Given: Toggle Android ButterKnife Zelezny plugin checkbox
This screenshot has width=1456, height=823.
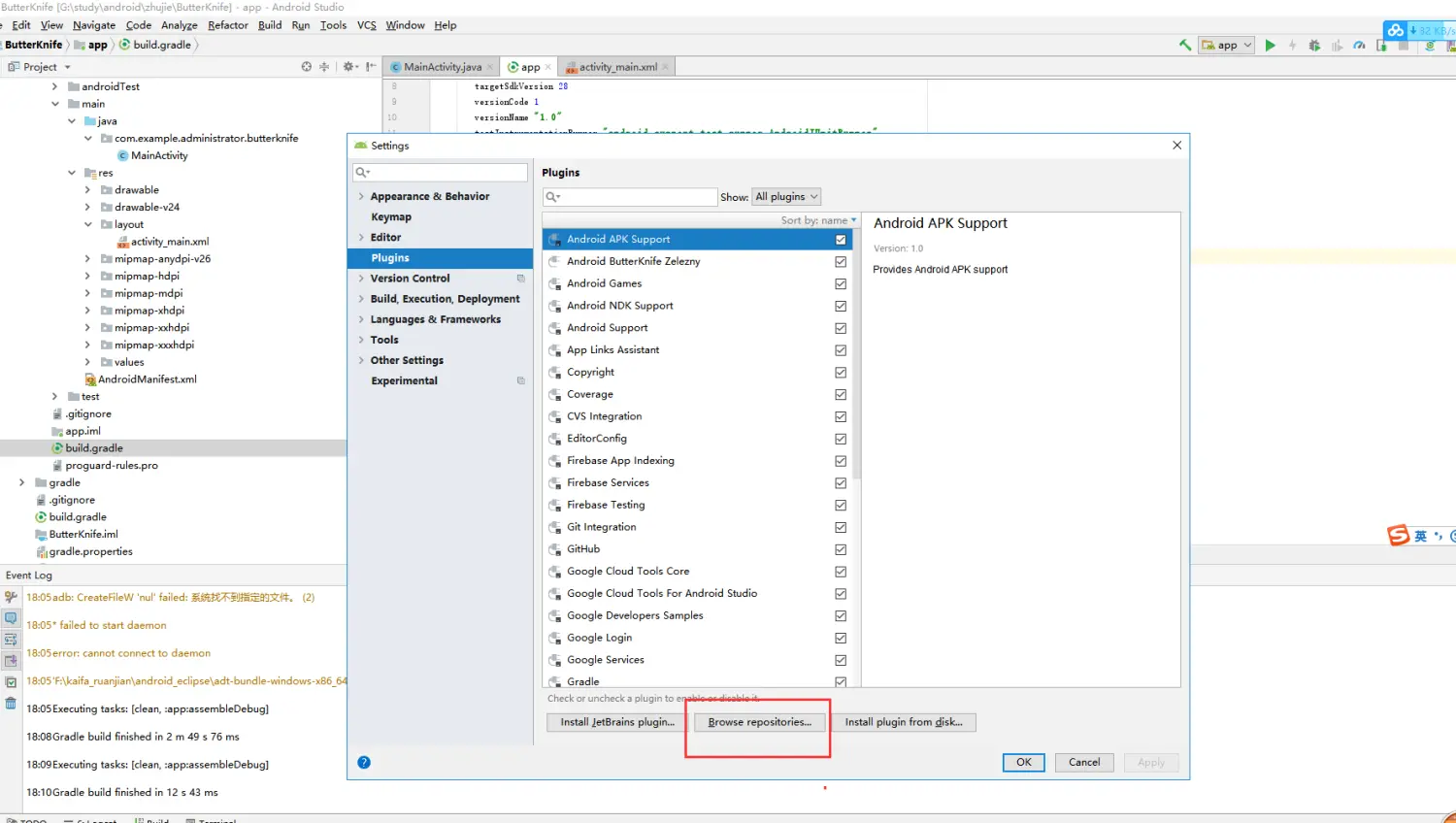Looking at the screenshot, I should [x=841, y=262].
